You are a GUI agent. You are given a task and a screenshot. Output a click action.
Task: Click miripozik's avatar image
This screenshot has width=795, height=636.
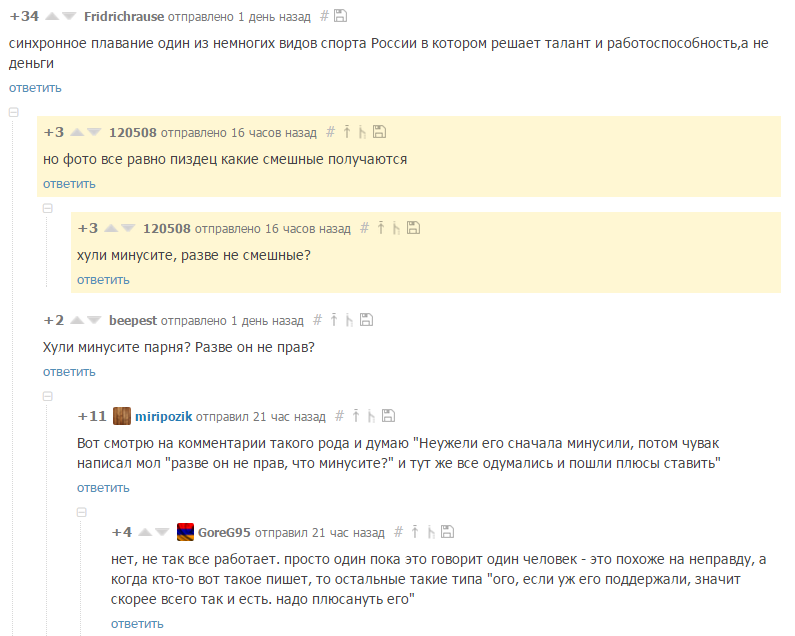pos(122,416)
